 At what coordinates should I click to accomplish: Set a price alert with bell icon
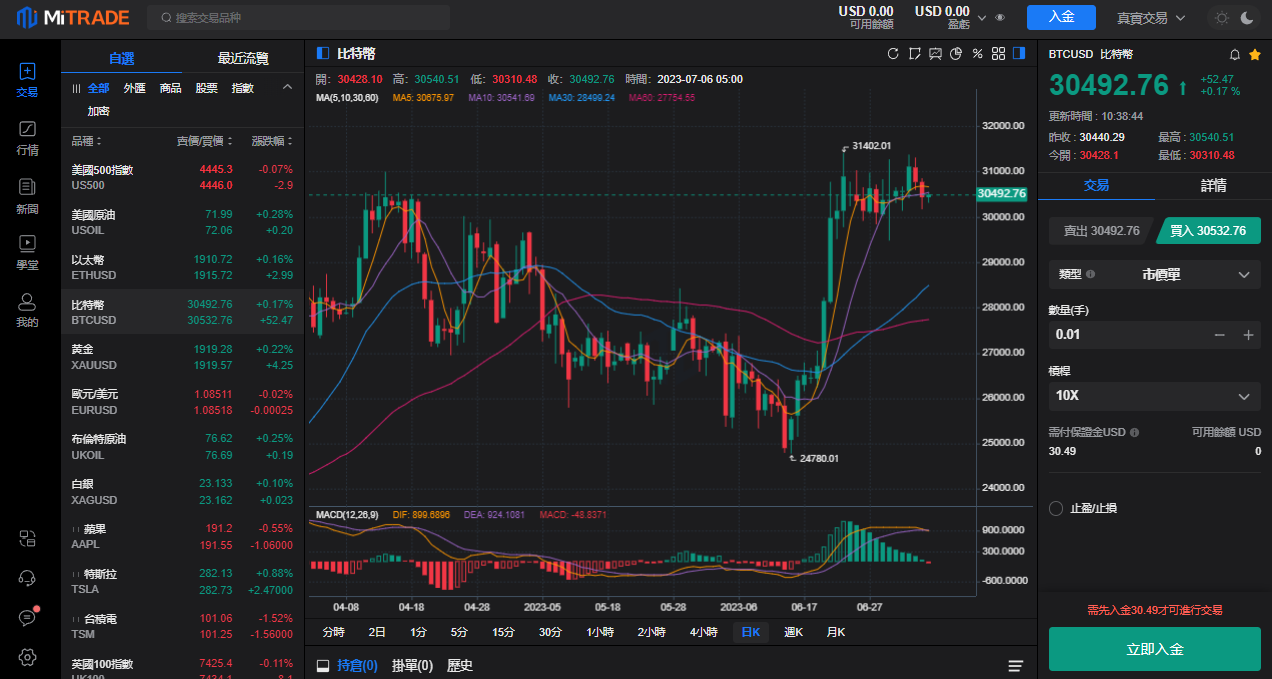(x=1234, y=54)
